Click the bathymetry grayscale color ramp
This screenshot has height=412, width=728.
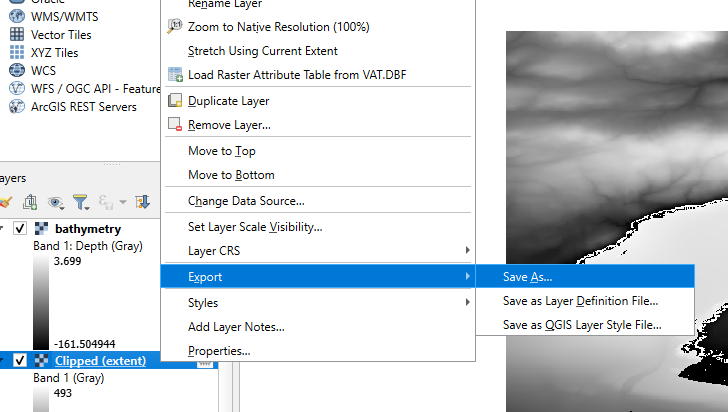tap(41, 301)
